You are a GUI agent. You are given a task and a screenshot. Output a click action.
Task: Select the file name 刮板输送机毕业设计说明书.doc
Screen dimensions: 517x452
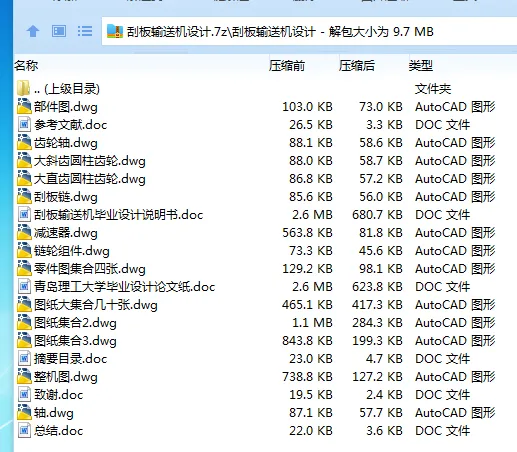pos(119,215)
